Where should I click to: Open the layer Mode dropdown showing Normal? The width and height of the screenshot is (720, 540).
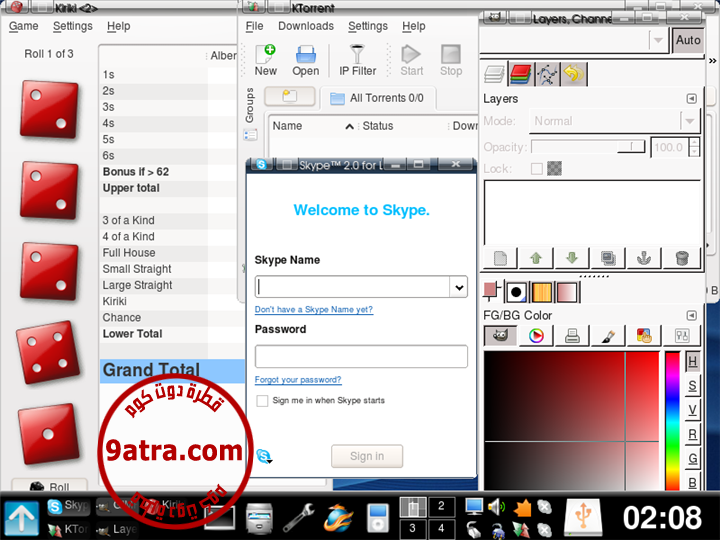point(614,121)
